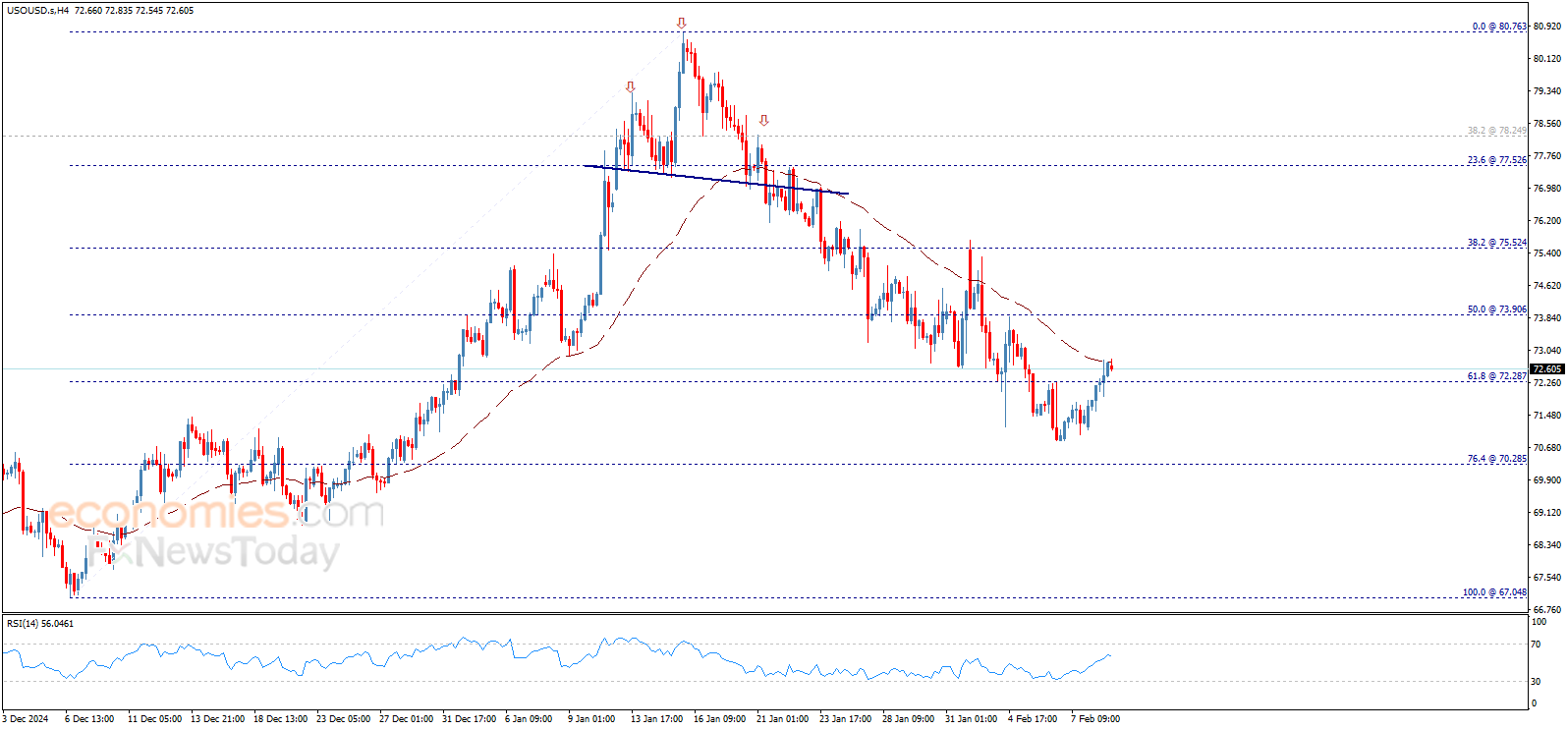1568x730 pixels.
Task: Select the 61.8 @ 72.287 Fibonacci label
Action: pyautogui.click(x=1497, y=376)
